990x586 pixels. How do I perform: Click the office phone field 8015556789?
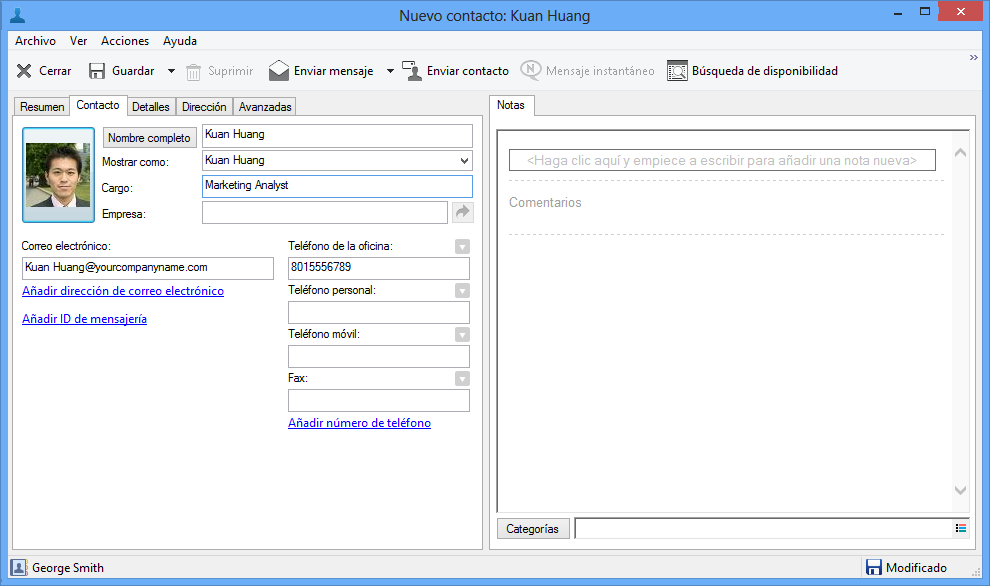point(379,268)
